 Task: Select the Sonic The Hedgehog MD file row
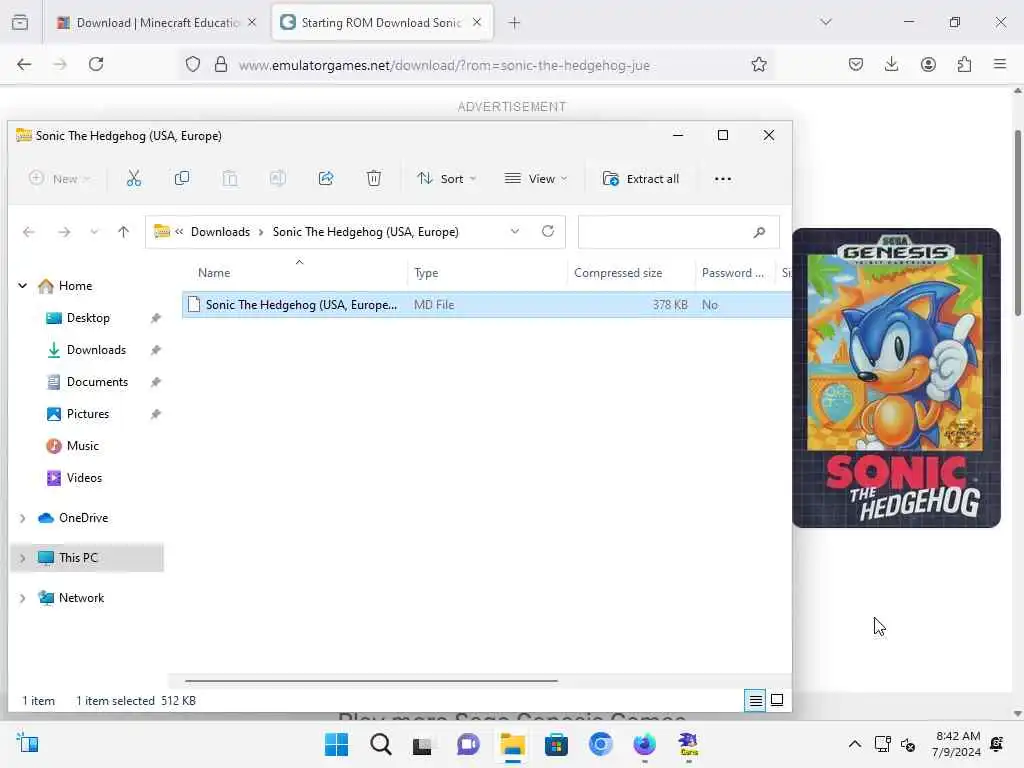point(487,305)
